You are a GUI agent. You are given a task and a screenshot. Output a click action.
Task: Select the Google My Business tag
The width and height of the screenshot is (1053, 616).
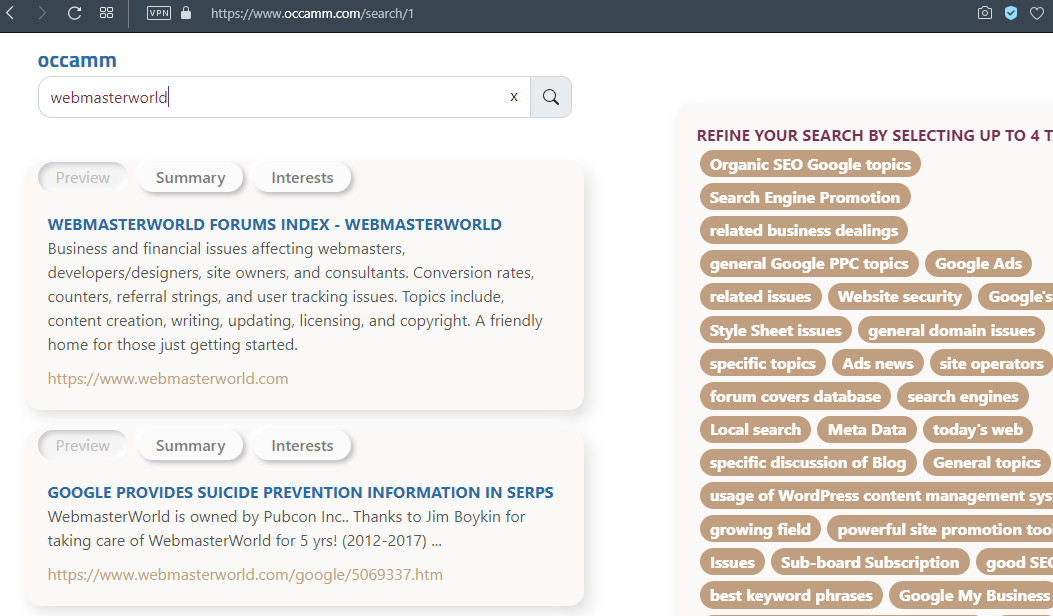972,595
